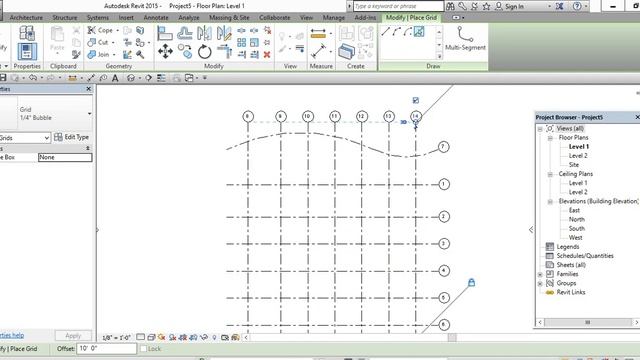Toggle grid 14 bubble visibility checkbox
640x360 pixels.
[416, 100]
